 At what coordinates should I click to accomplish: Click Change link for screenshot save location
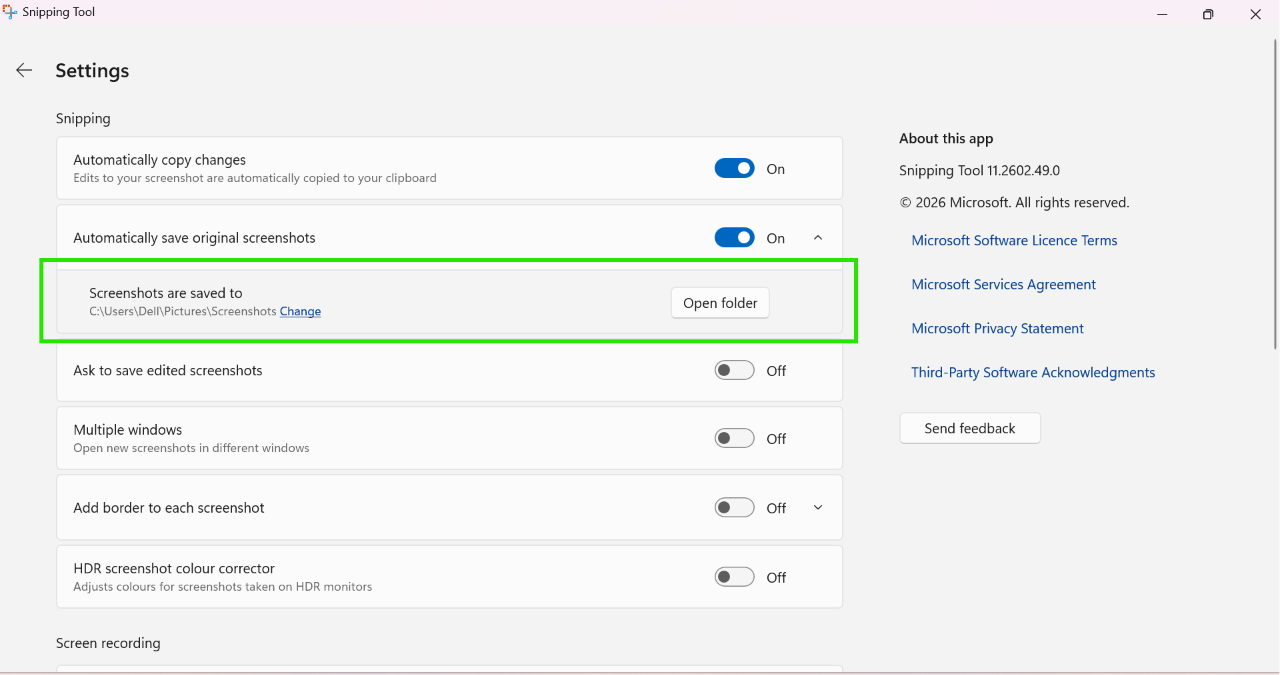(x=300, y=311)
